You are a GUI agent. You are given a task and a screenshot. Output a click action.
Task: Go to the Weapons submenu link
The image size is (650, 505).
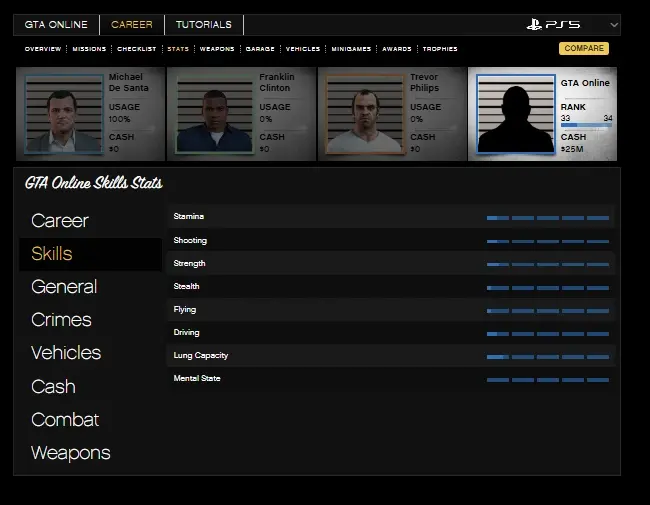point(217,49)
